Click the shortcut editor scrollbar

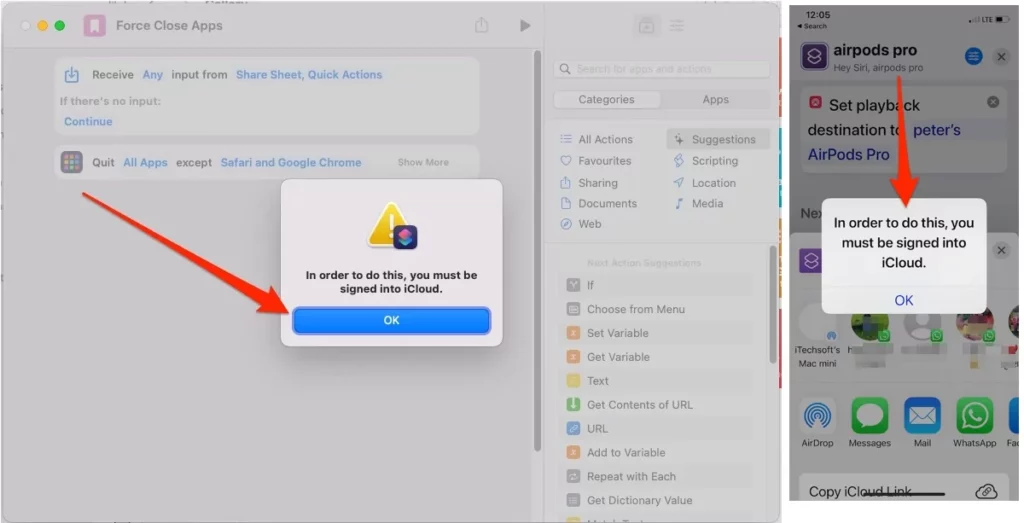click(x=537, y=251)
